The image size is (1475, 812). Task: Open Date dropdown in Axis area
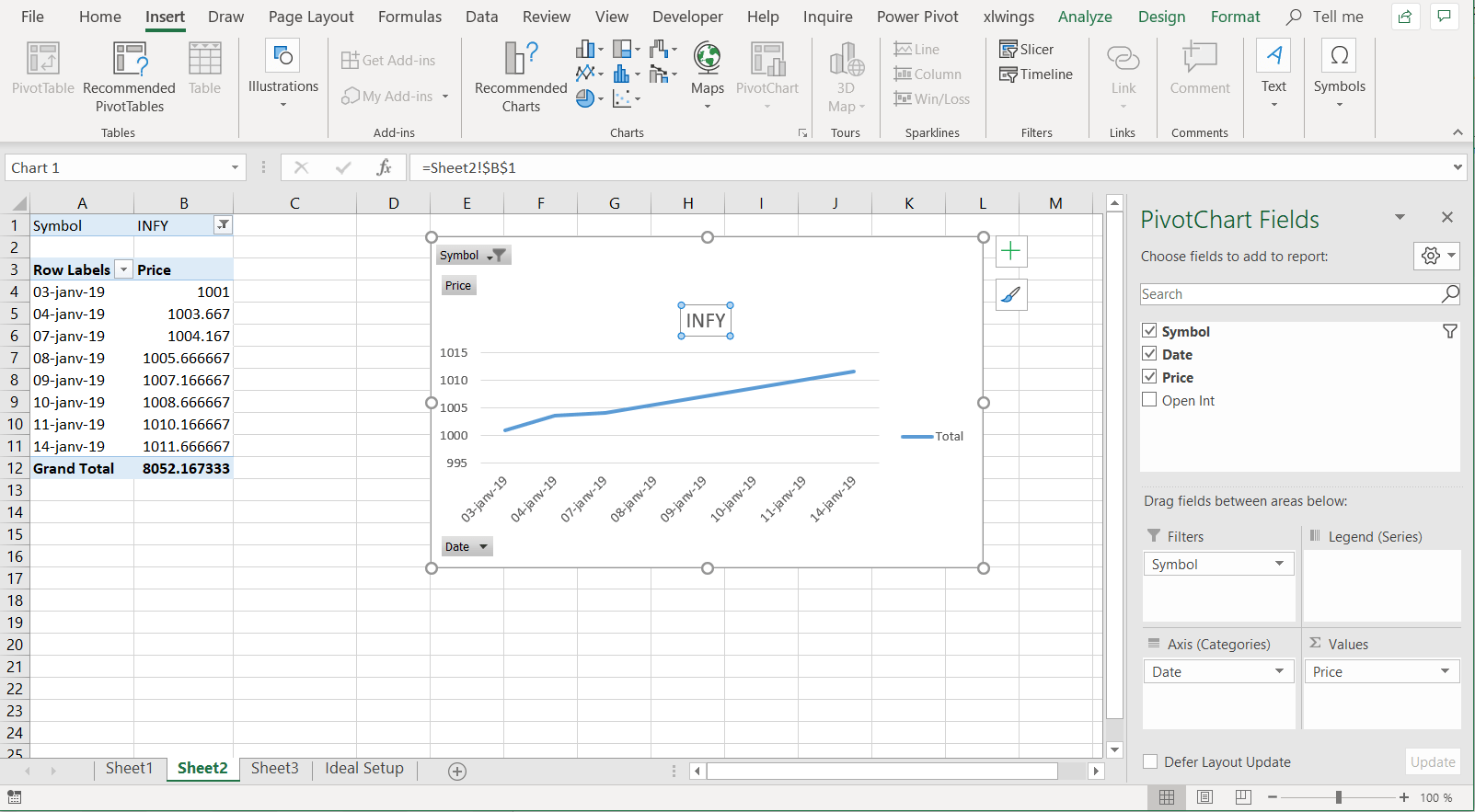pos(1279,671)
